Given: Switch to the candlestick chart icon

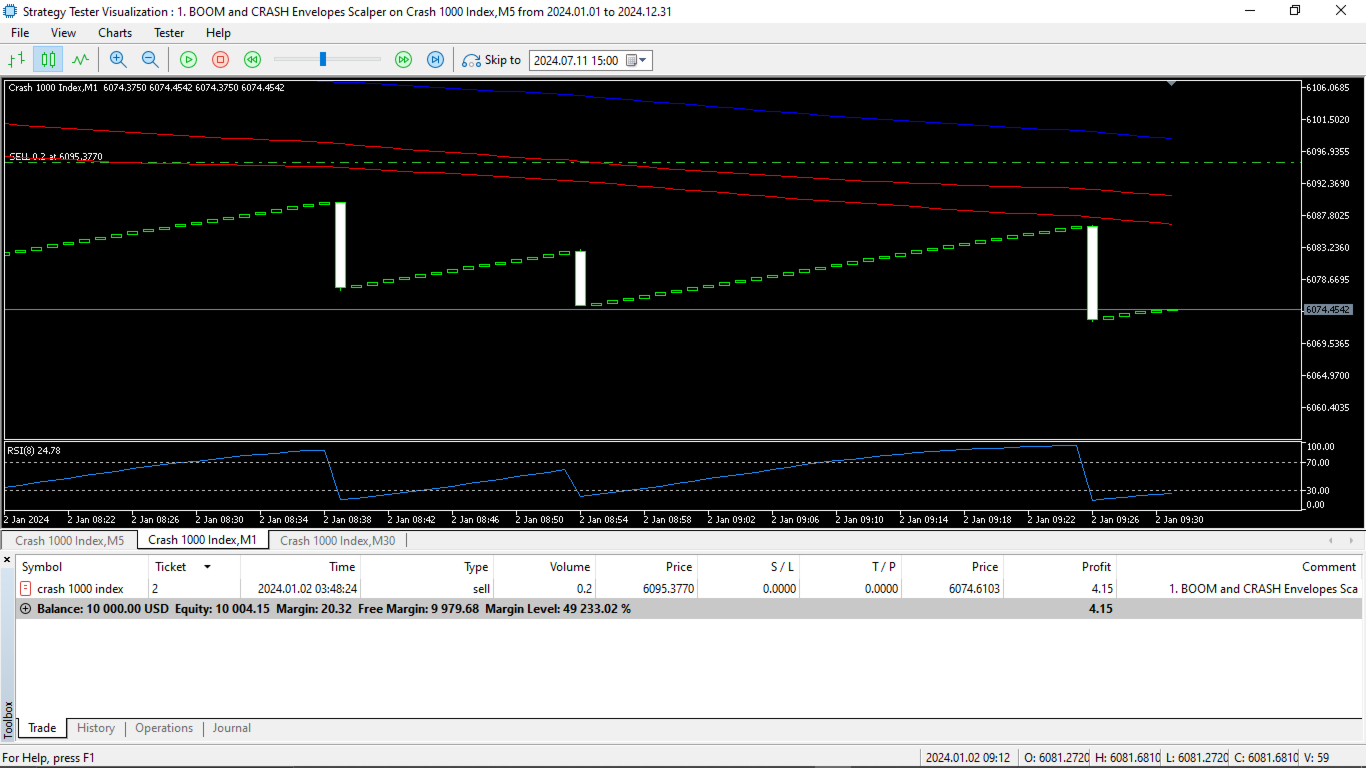Looking at the screenshot, I should [x=48, y=60].
